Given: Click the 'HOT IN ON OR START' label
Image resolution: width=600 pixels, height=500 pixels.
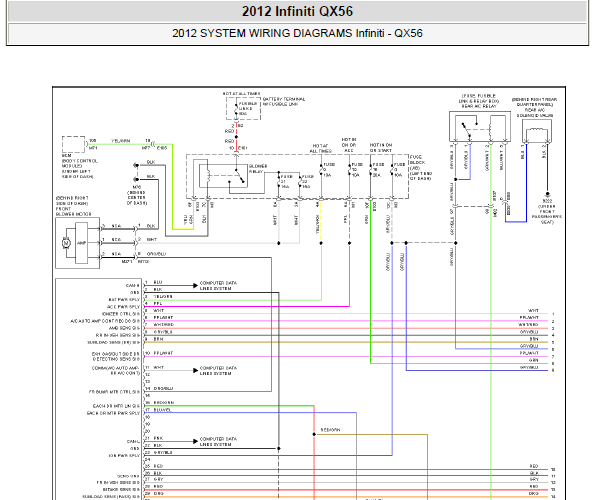Looking at the screenshot, I should coord(381,148).
